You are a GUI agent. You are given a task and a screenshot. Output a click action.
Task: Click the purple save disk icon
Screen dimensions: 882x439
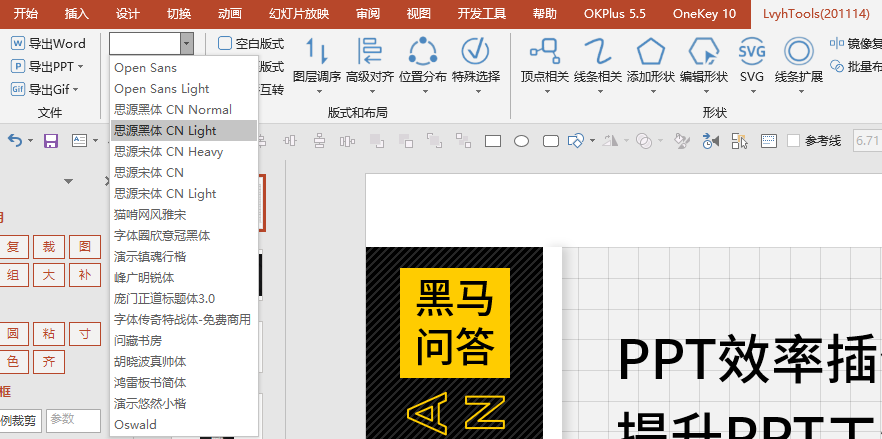[x=51, y=141]
